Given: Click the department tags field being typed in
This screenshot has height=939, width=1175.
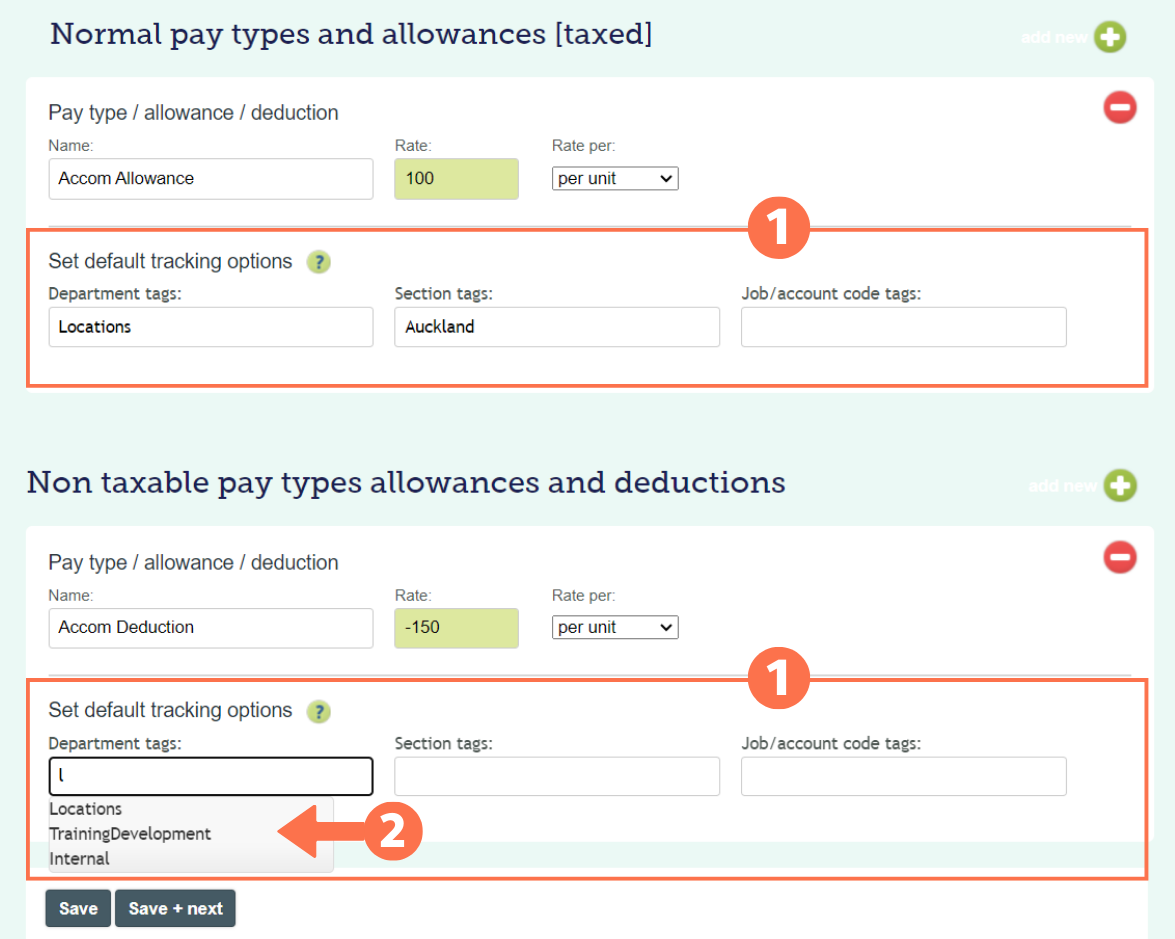Looking at the screenshot, I should 210,776.
